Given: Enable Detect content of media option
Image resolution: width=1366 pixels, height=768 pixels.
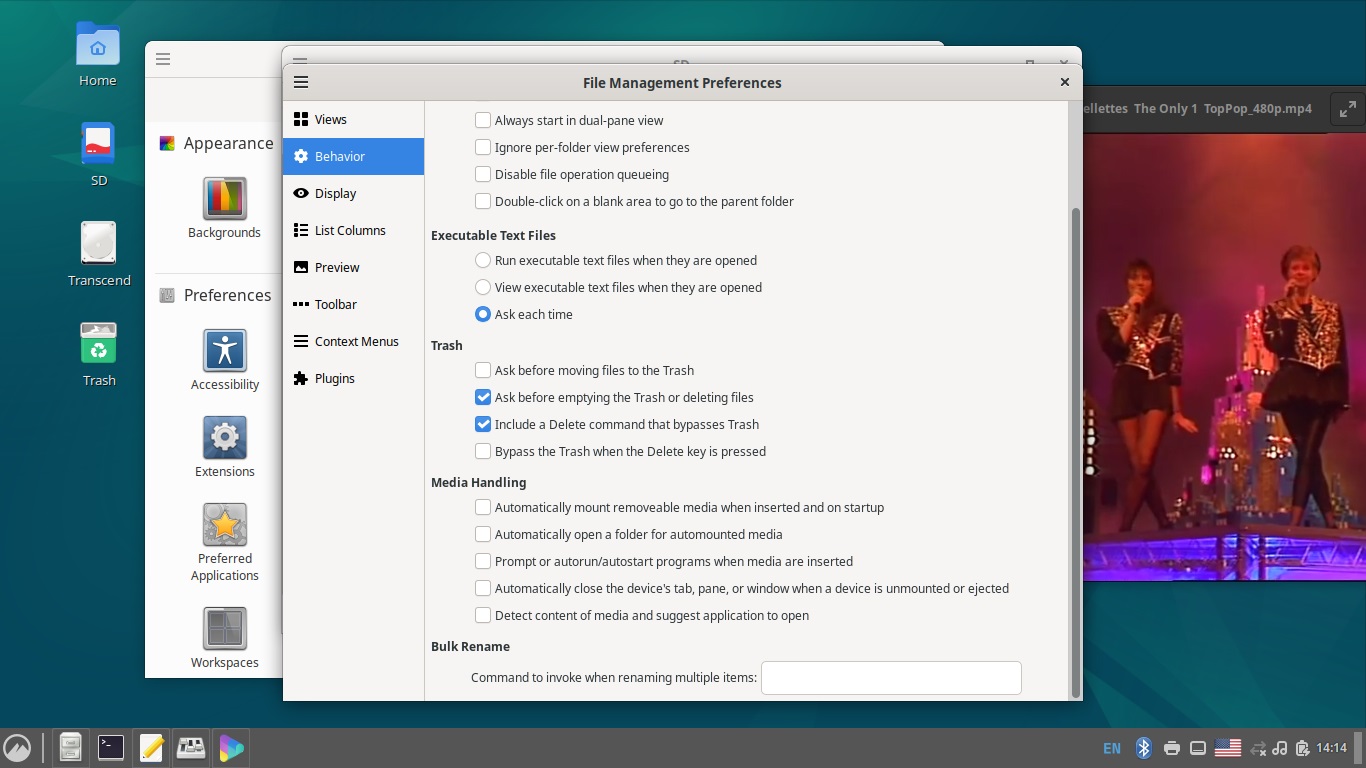Looking at the screenshot, I should point(483,615).
